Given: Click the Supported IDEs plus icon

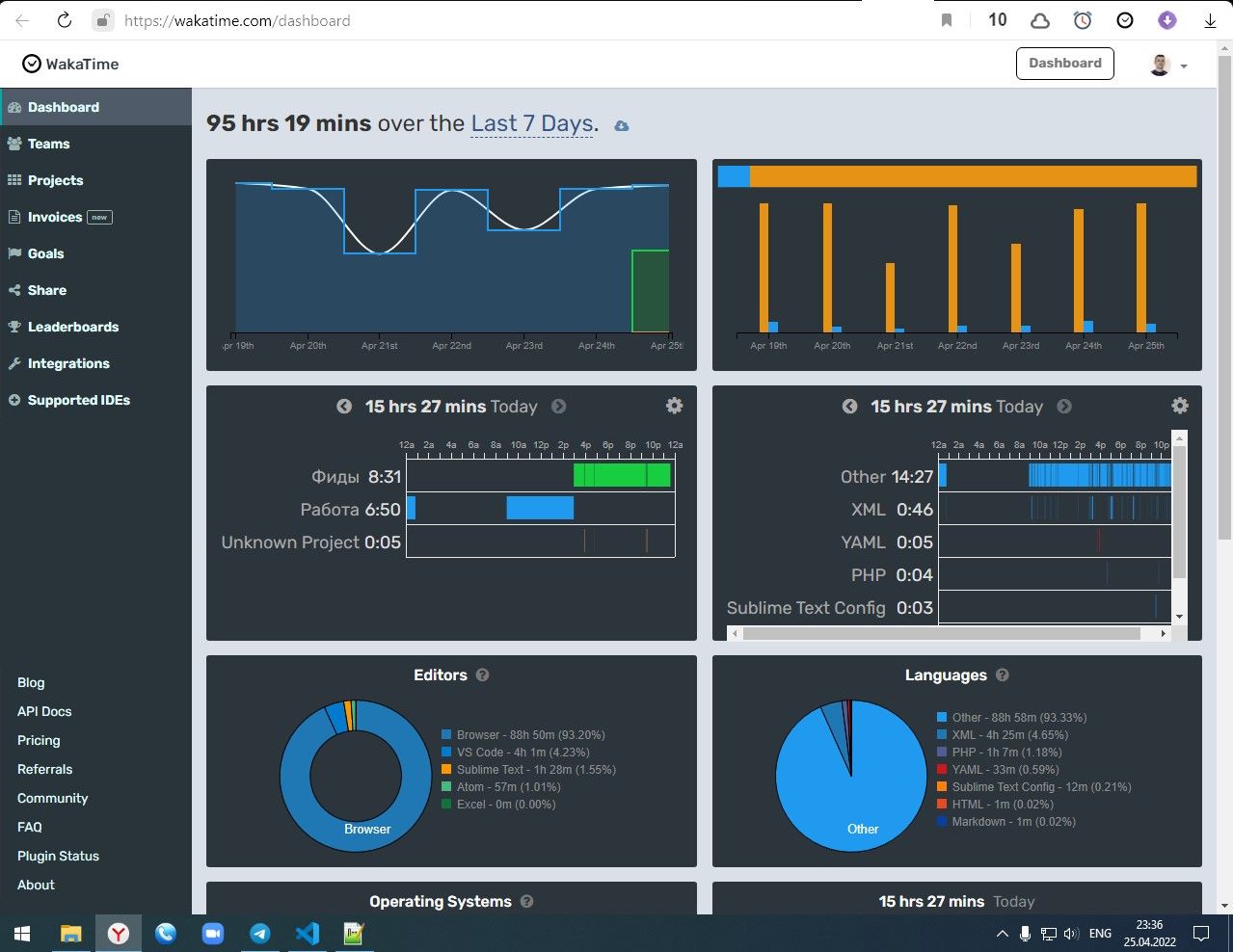Looking at the screenshot, I should [x=14, y=400].
